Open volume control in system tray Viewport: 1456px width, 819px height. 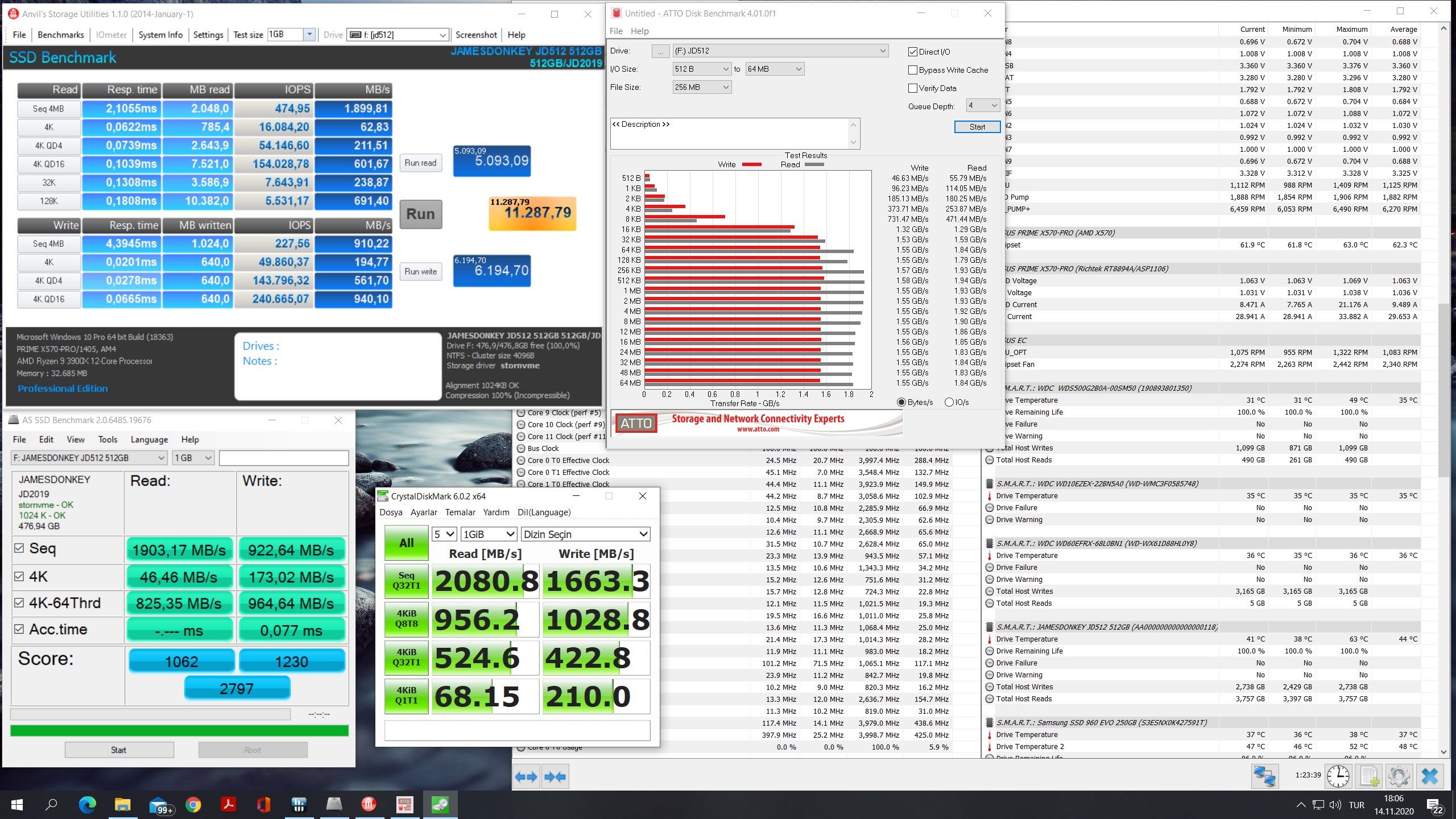tap(1335, 805)
